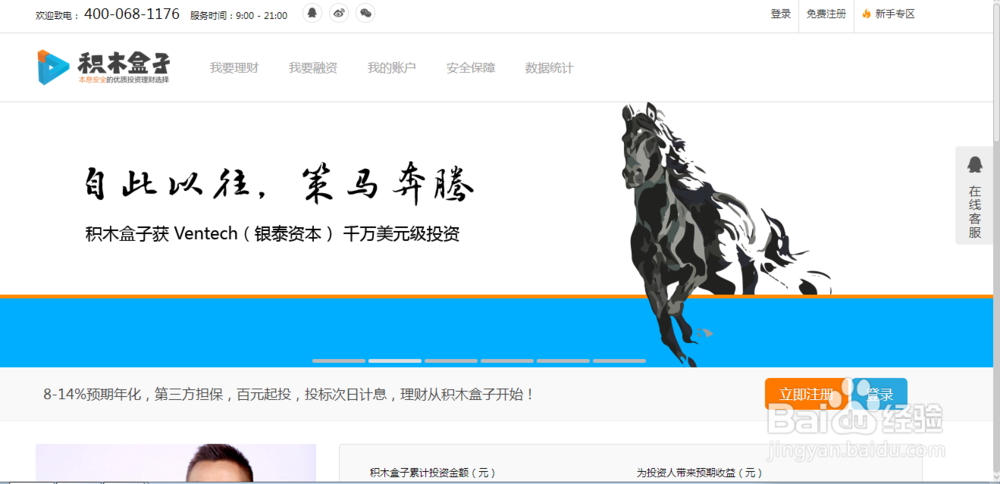Click the 积木盒子 logo
Viewport: 1000px width, 484px height.
click(103, 67)
